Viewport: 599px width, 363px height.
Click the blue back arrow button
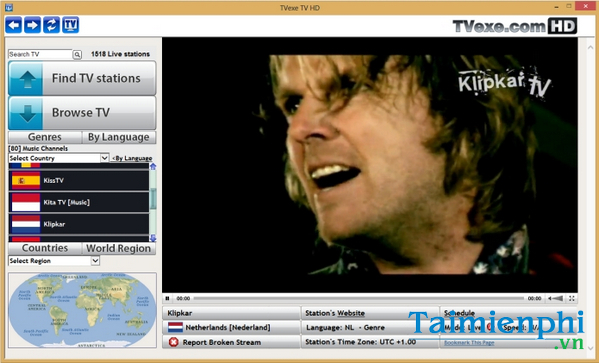pos(14,25)
